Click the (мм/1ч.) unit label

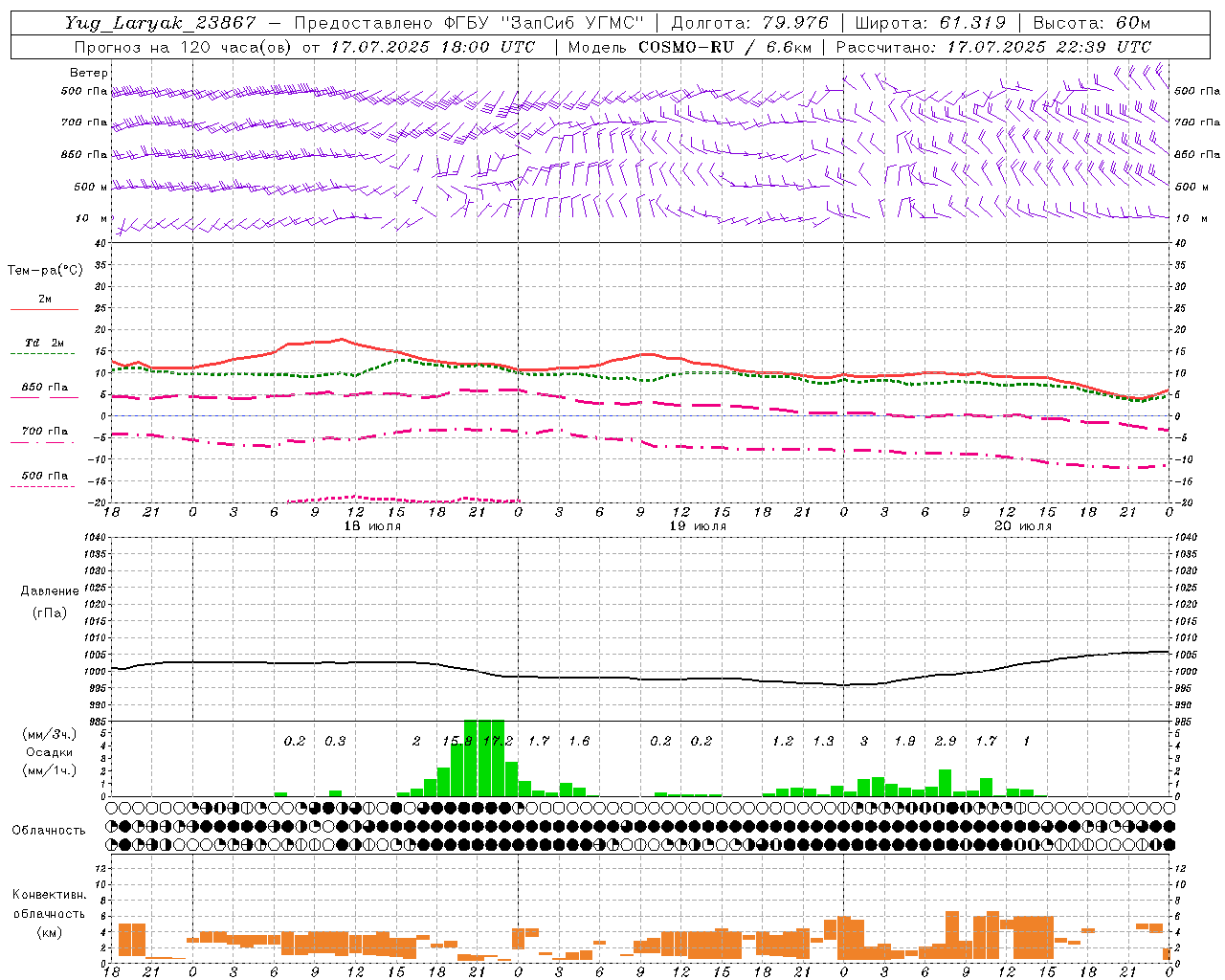49,770
